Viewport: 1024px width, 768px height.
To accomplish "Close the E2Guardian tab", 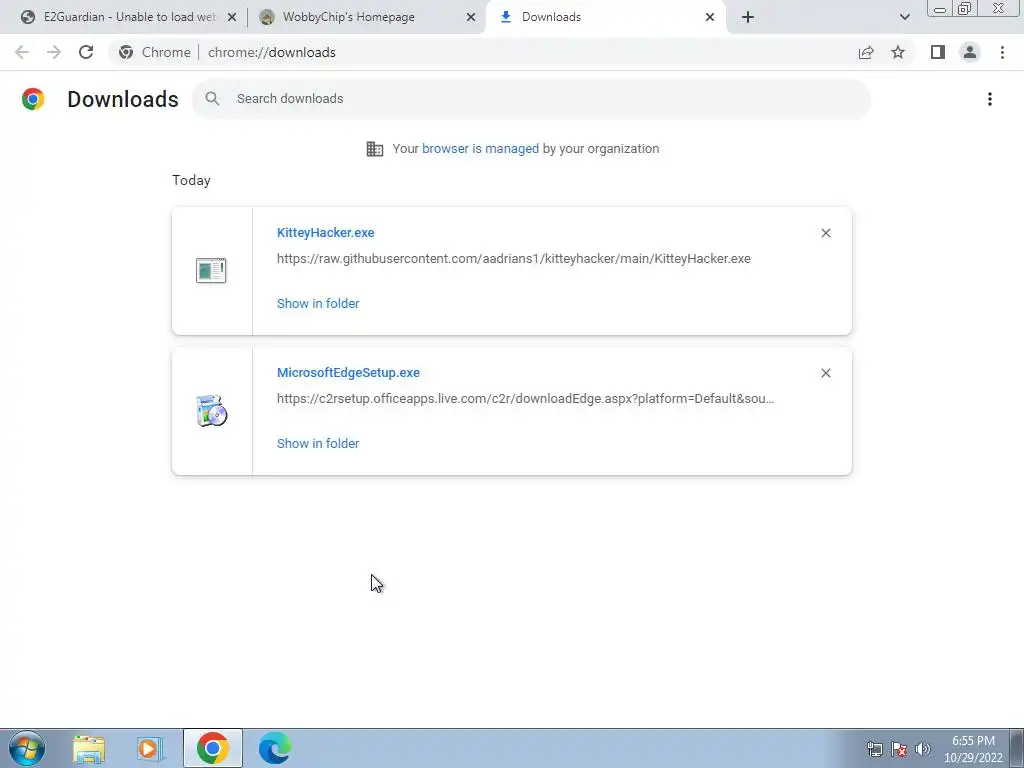I will tap(231, 17).
